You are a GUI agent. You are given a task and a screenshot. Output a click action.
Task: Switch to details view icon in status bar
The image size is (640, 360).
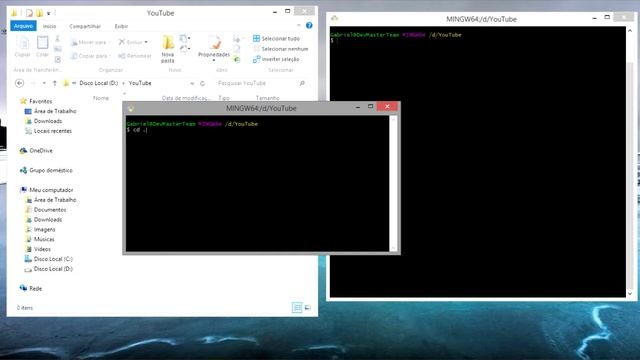[x=297, y=307]
